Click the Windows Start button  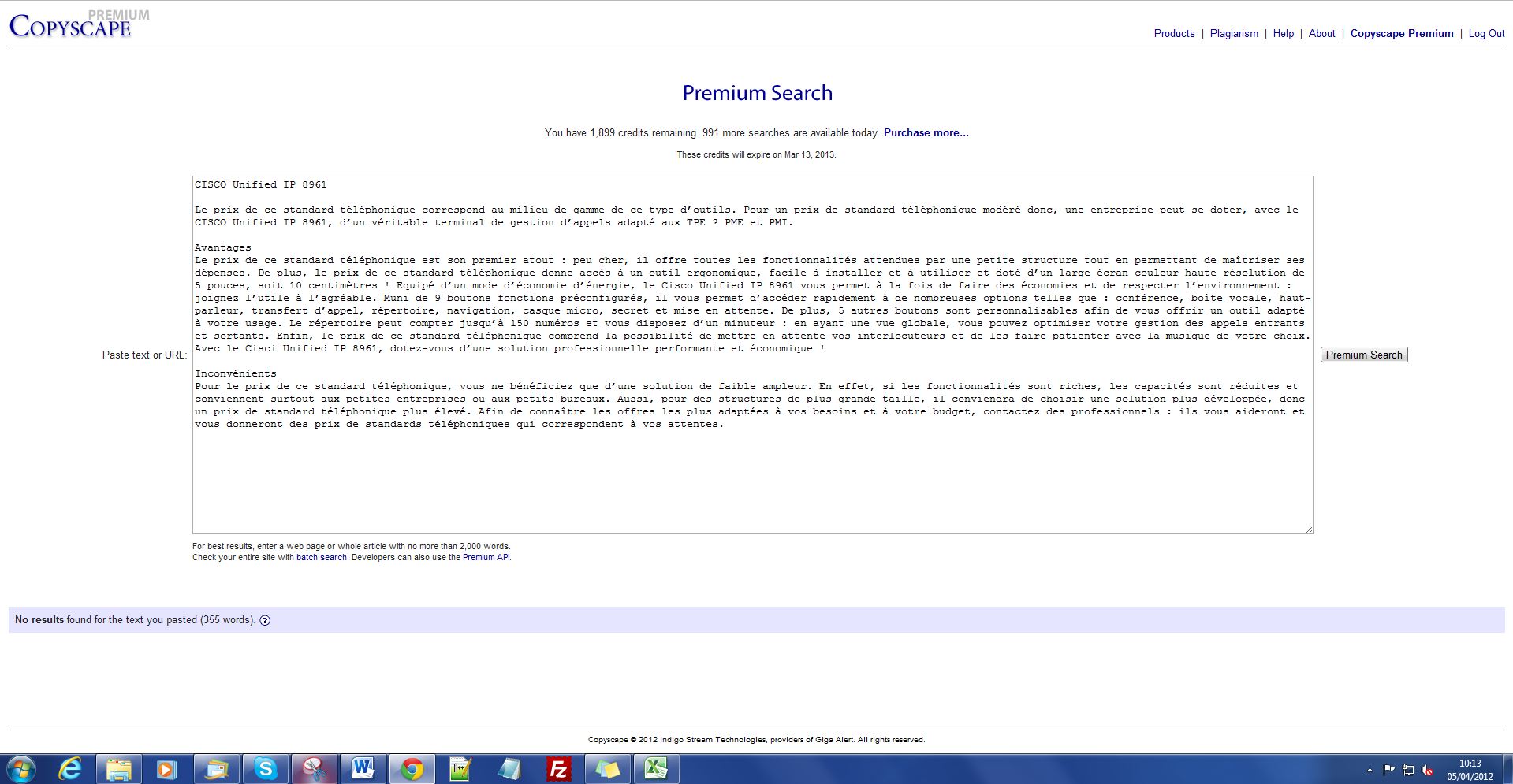point(21,769)
